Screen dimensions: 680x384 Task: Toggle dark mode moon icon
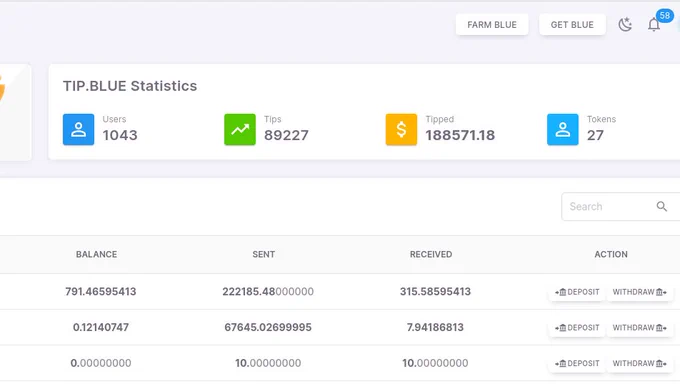click(x=625, y=24)
